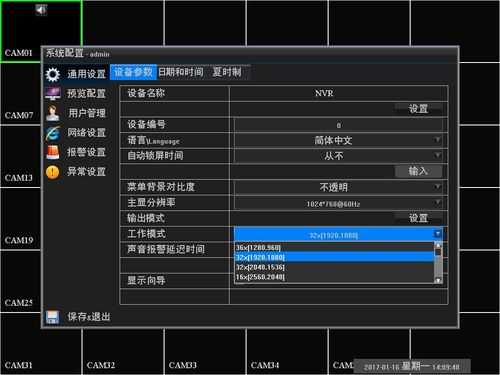Click 设置 button for 输出模式
Image resolution: width=500 pixels, height=375 pixels.
click(x=418, y=218)
